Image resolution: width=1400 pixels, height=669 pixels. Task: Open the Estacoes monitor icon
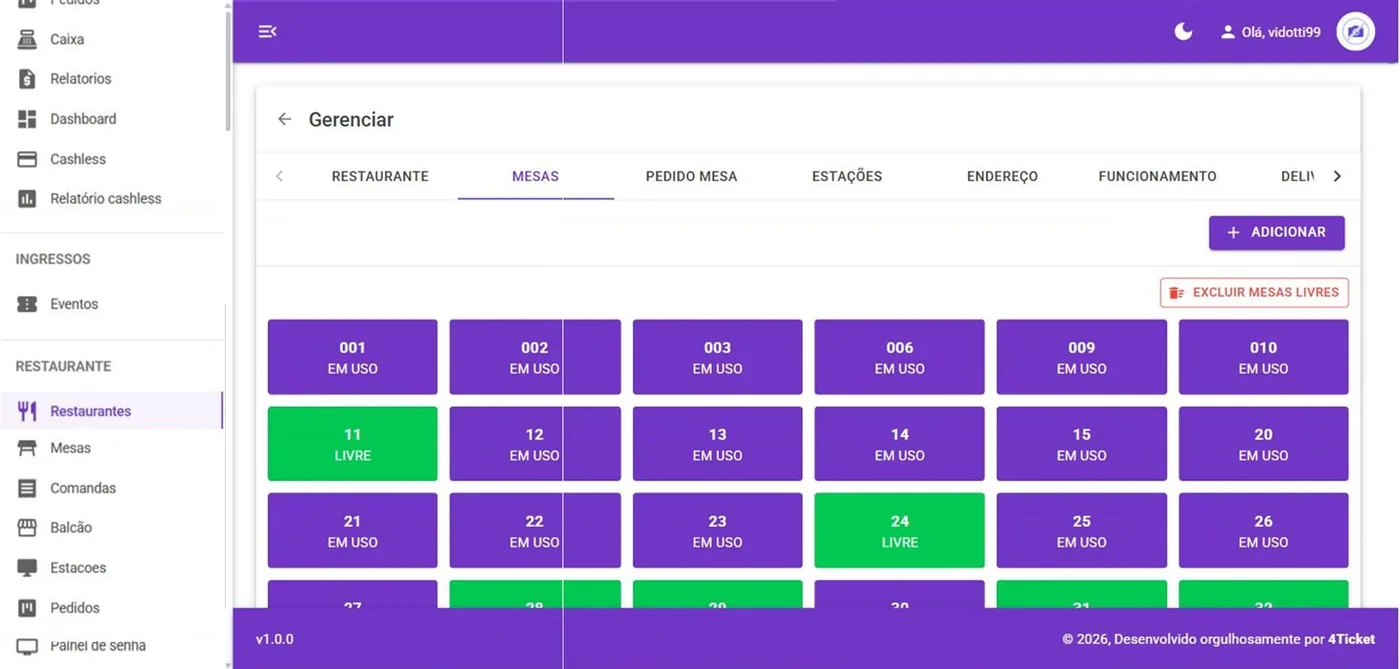(x=27, y=568)
